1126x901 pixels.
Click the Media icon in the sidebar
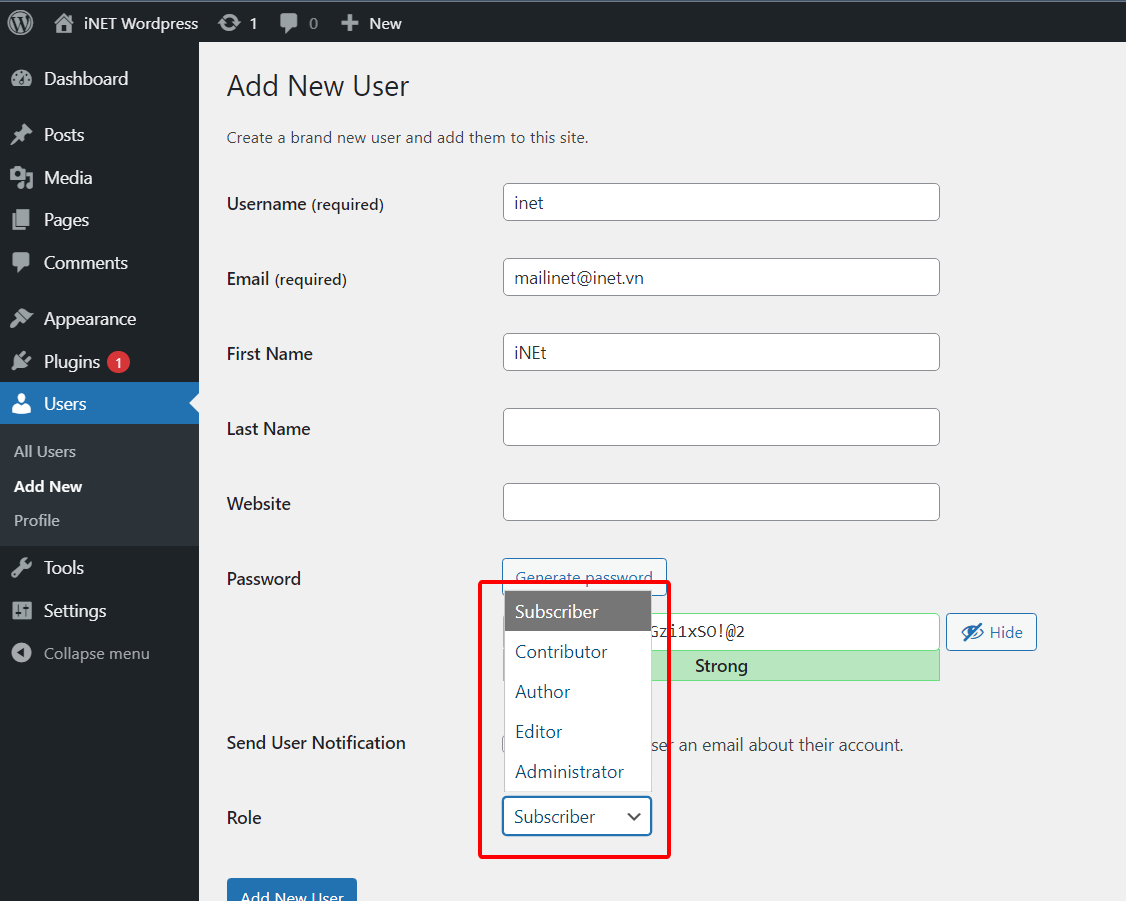click(x=22, y=177)
